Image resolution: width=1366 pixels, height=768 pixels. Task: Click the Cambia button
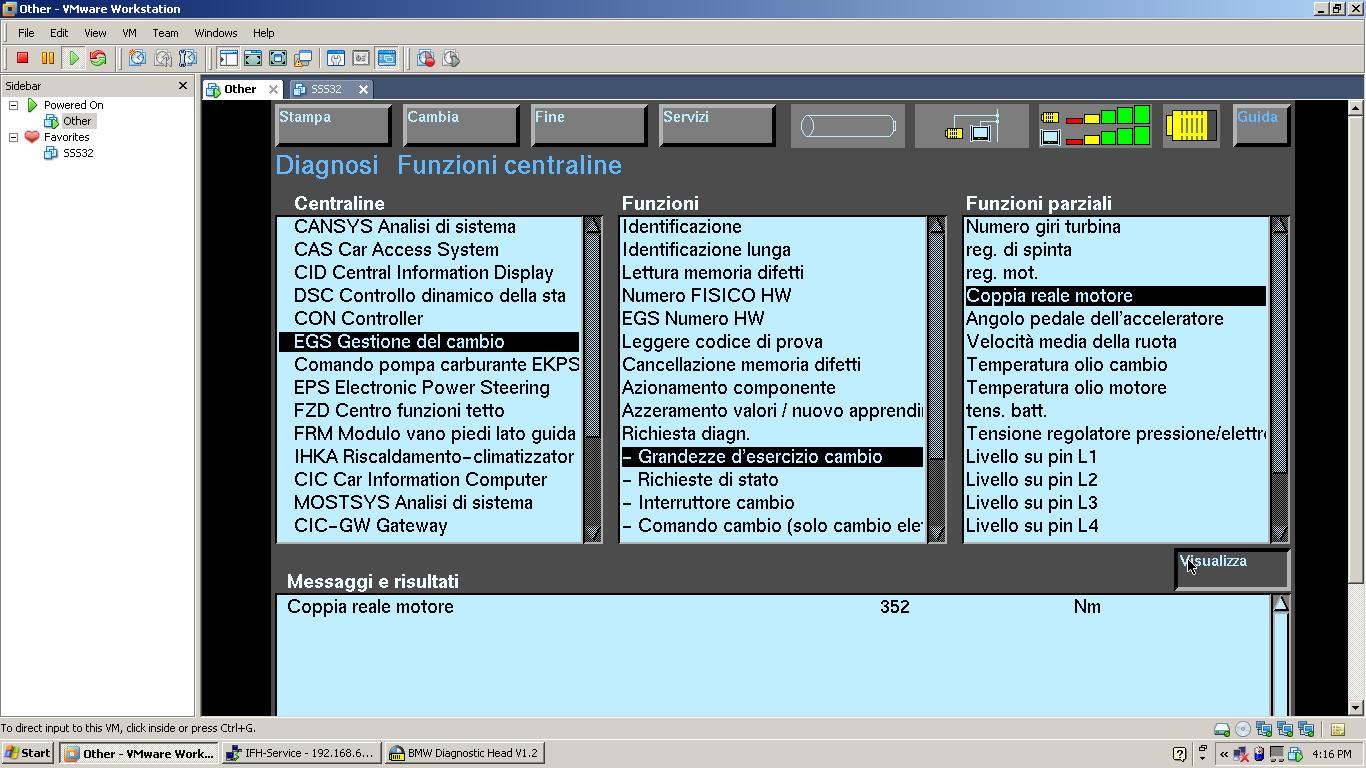click(x=461, y=125)
